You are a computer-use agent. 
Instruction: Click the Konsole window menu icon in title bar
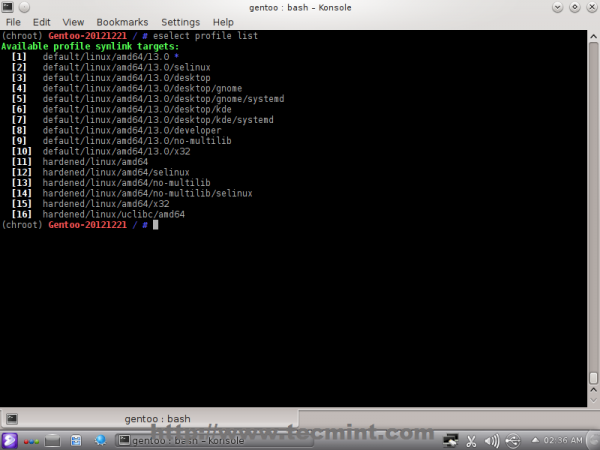pos(7,7)
